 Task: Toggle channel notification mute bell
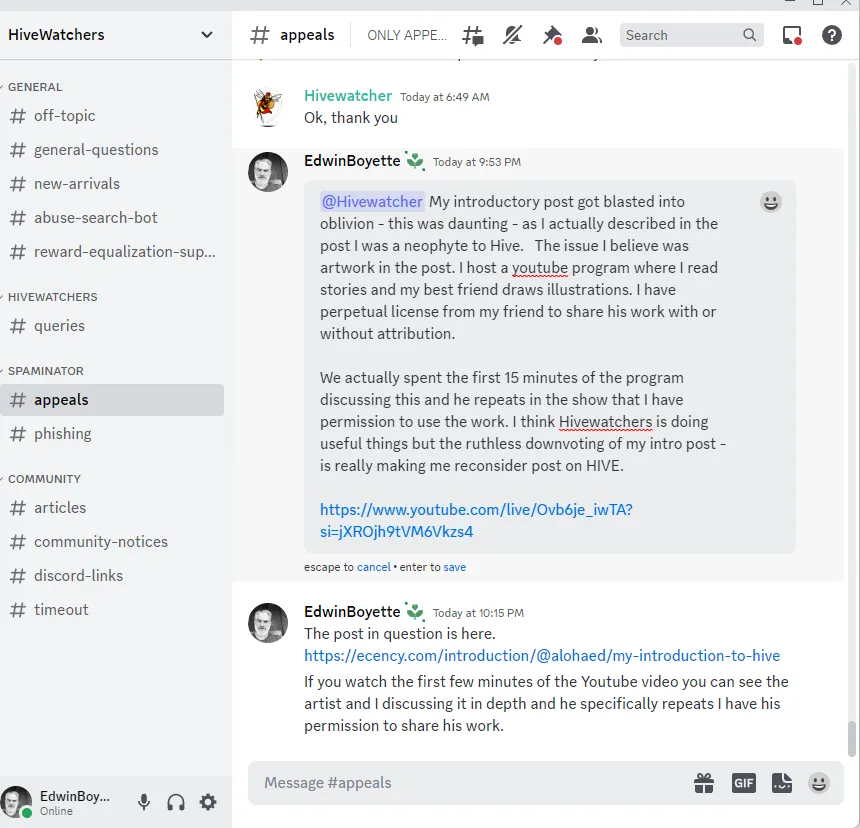pos(512,35)
